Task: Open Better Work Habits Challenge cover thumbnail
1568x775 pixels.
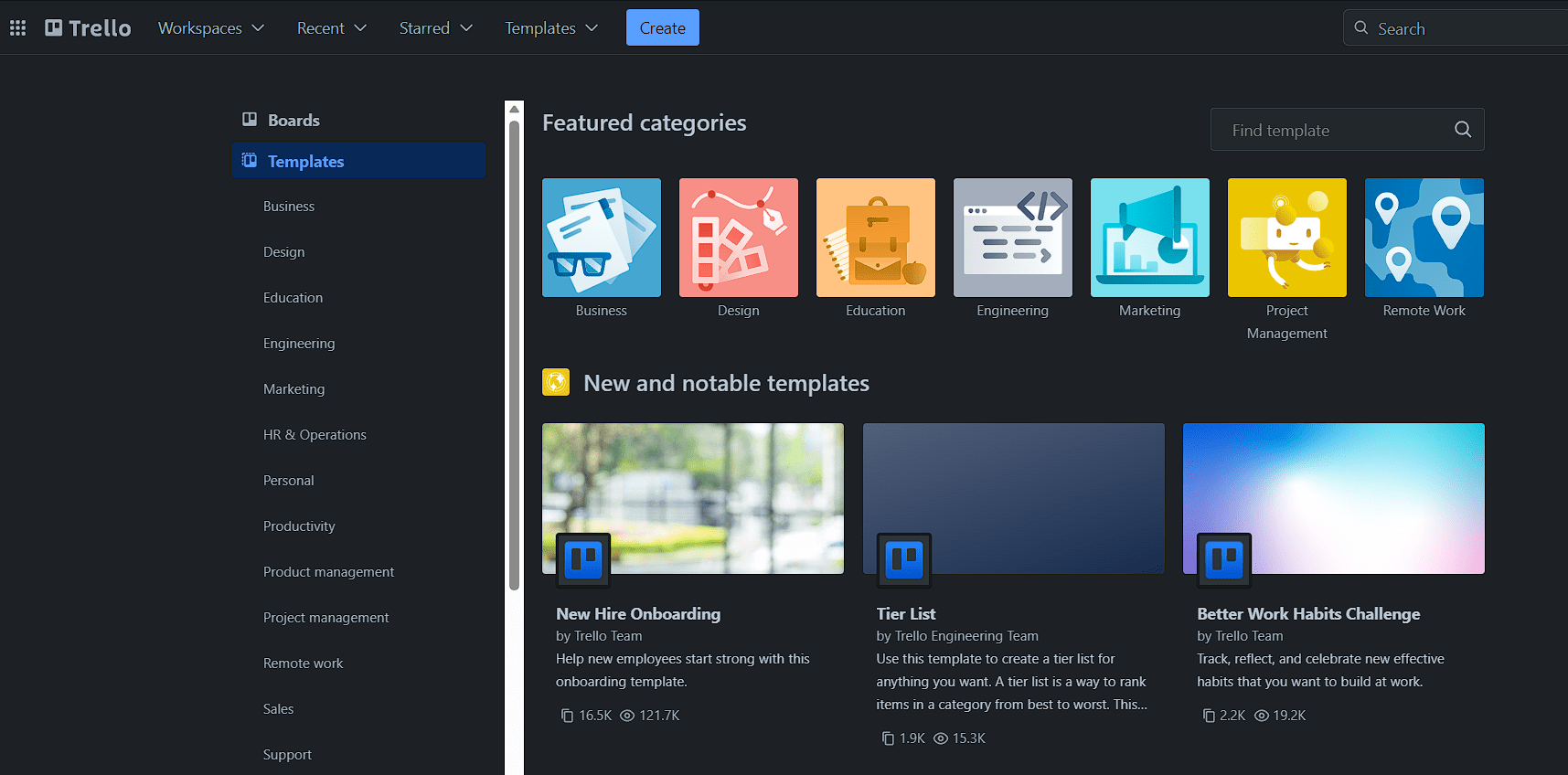Action: (x=1334, y=498)
